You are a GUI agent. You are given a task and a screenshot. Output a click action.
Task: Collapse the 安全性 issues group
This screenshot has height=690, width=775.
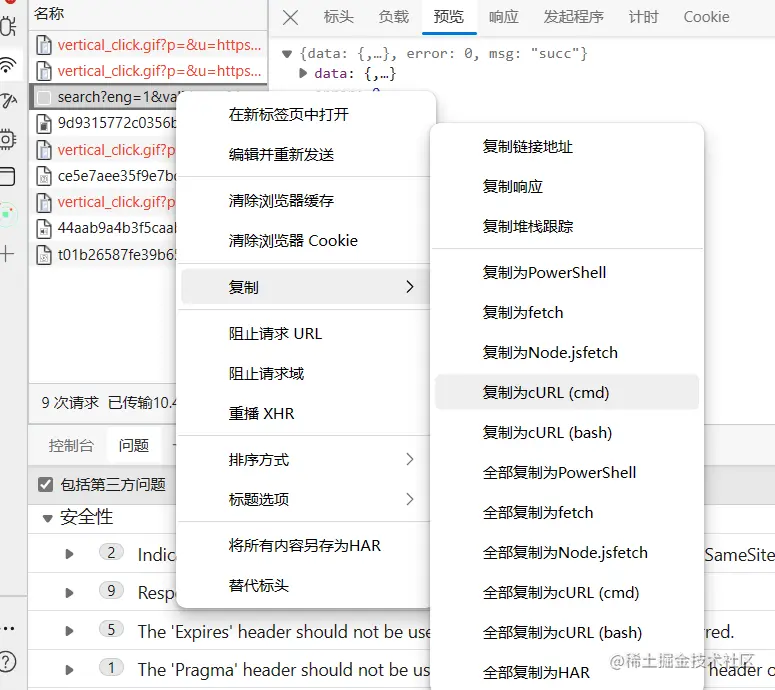tap(47, 518)
